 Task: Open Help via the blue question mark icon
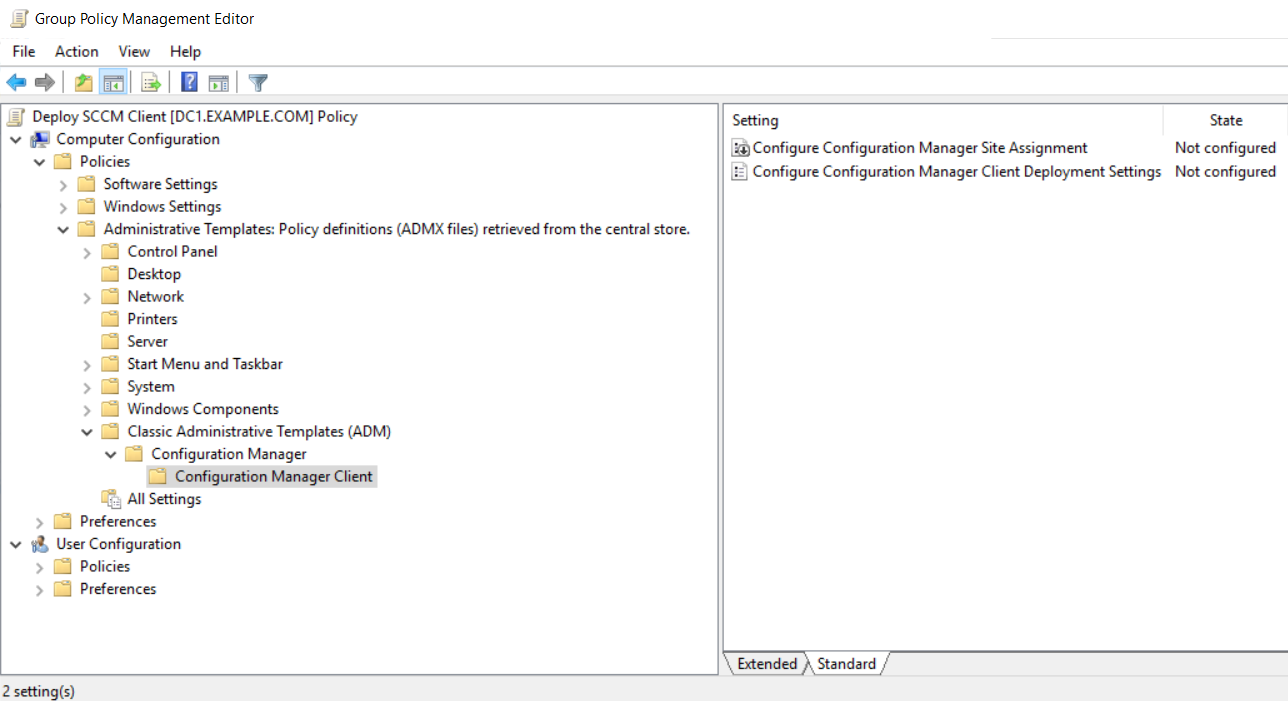pos(189,83)
